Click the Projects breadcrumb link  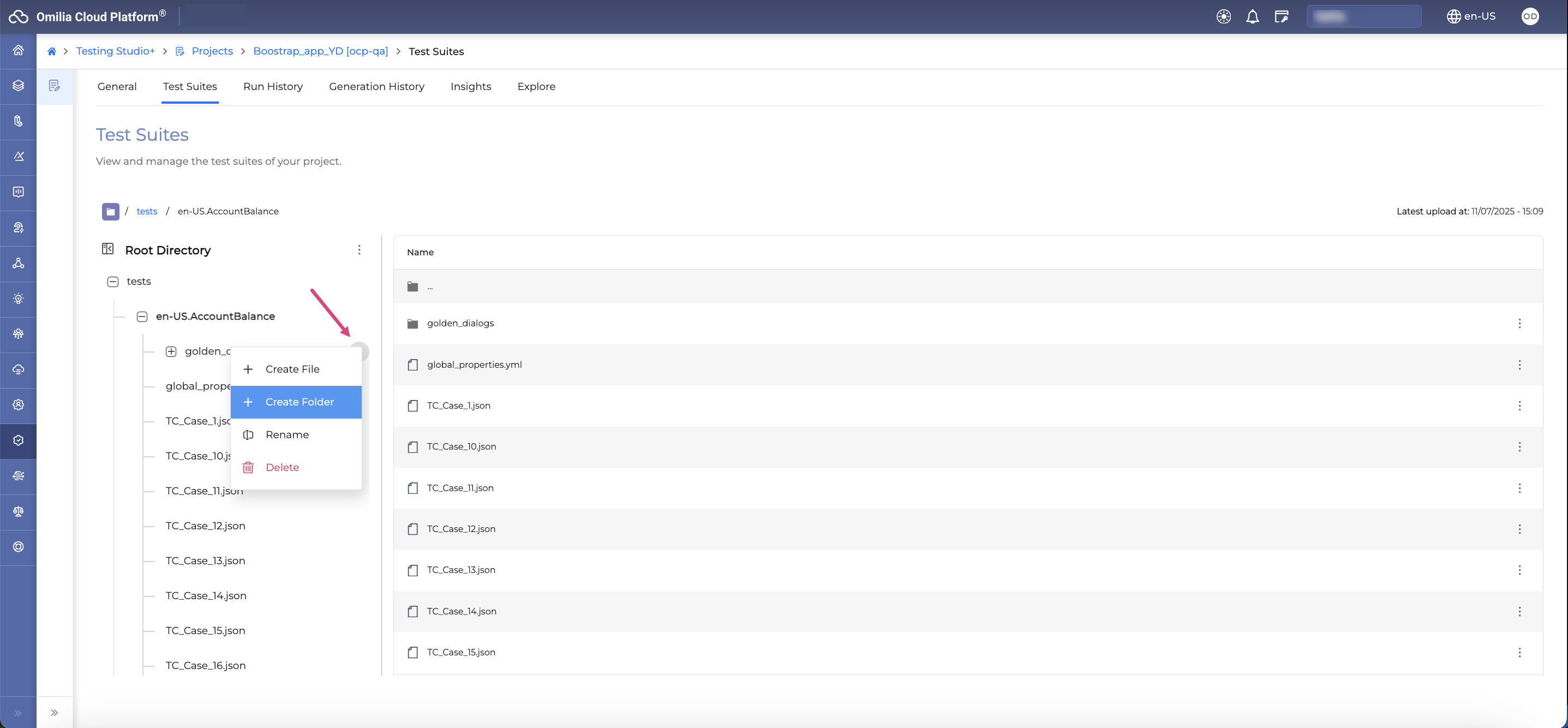[212, 51]
